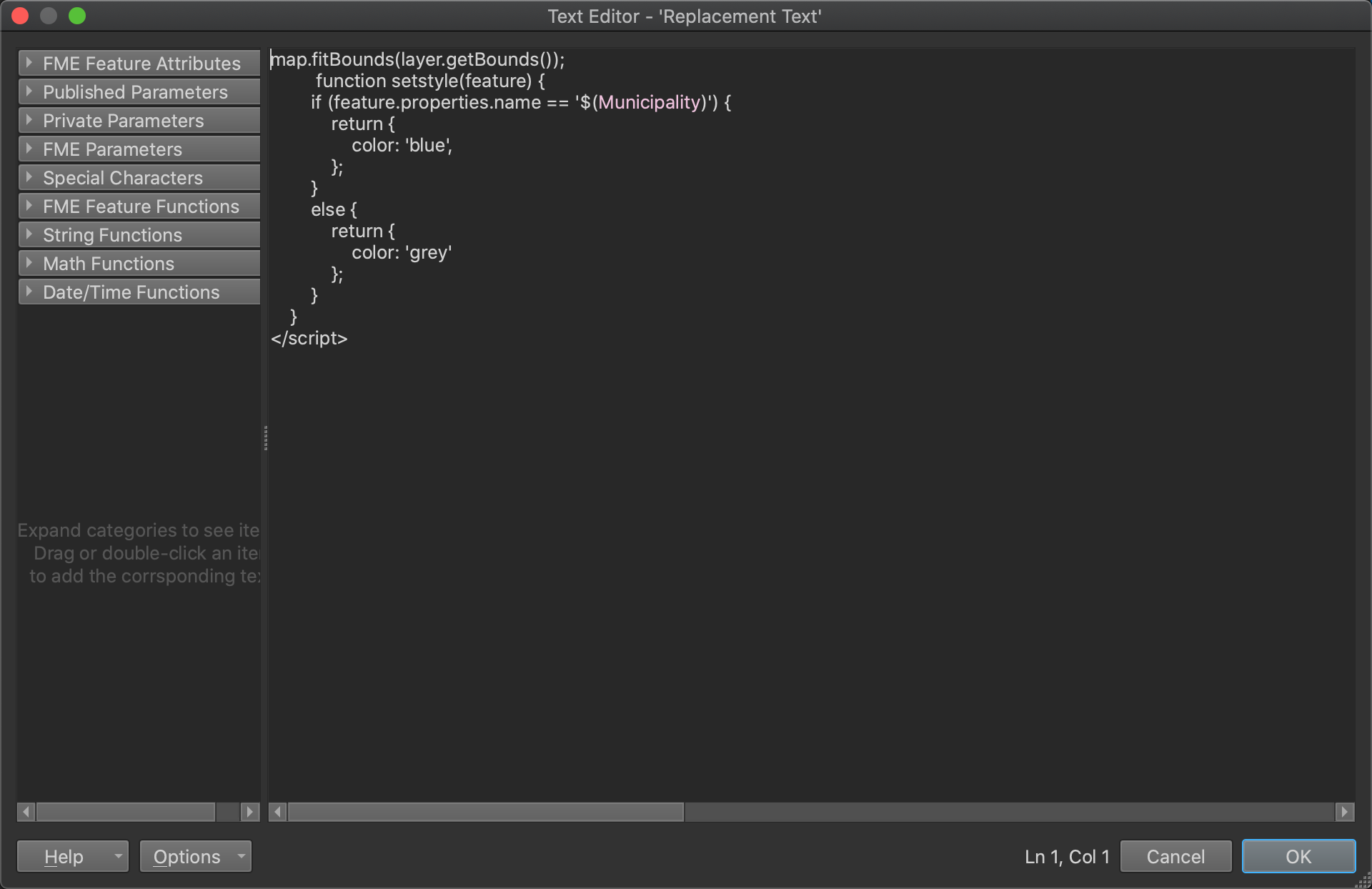
Task: Expand FME Feature Attributes category
Action: point(139,64)
